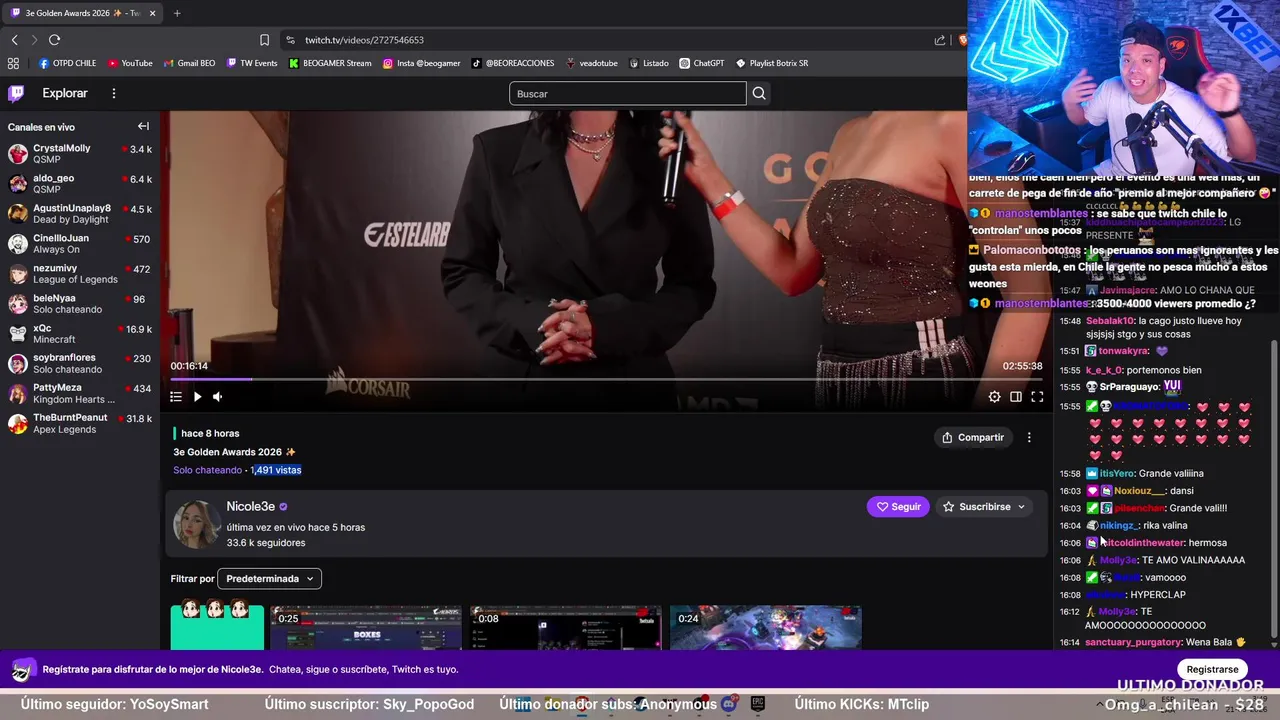Close the 3e Golden Awards 2026 tab
This screenshot has width=1280, height=720.
click(153, 13)
